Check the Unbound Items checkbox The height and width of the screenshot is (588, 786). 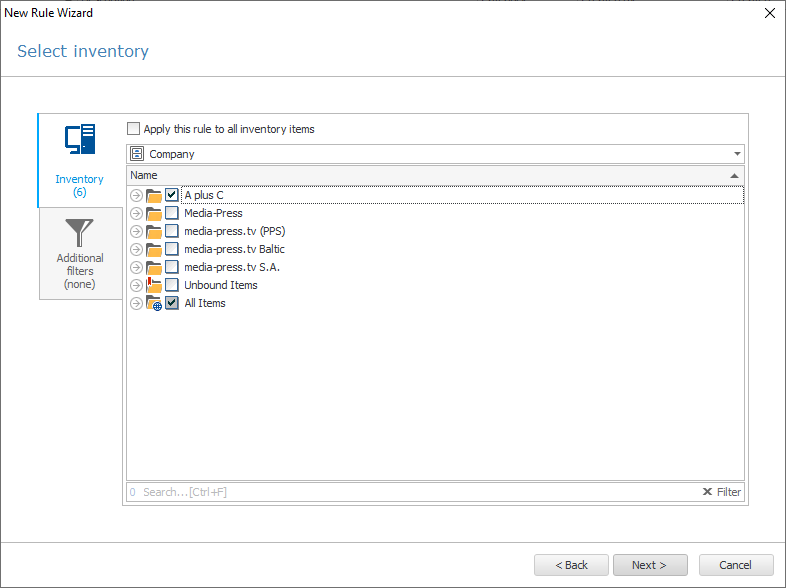(171, 285)
